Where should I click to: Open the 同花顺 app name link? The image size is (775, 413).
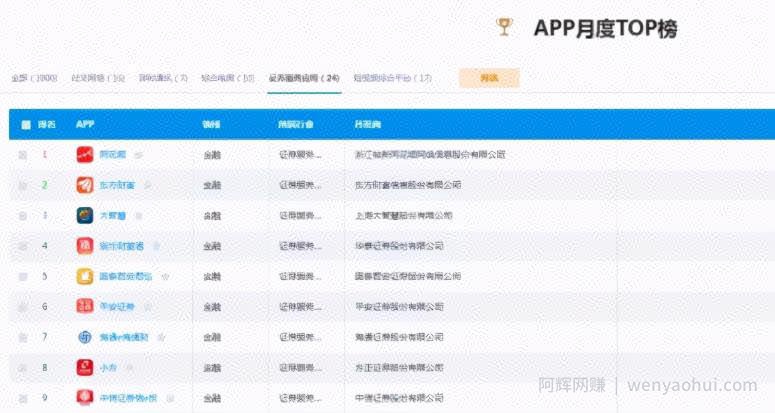coord(113,155)
